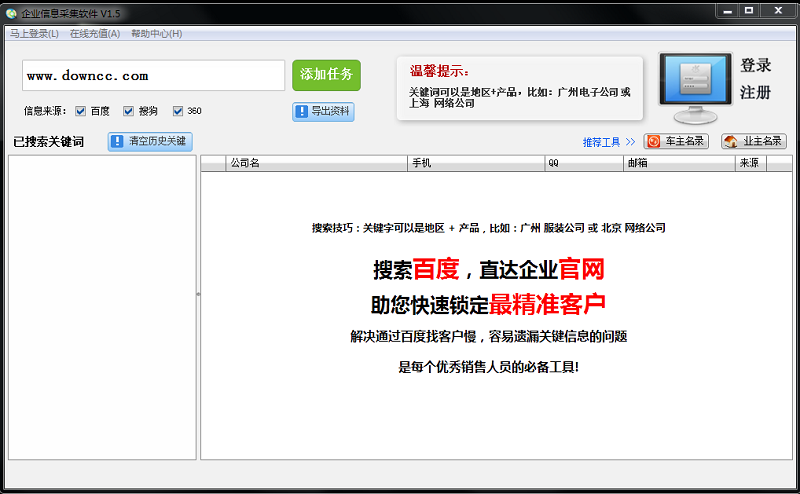The width and height of the screenshot is (800, 494).
Task: Toggle the 百度 source checkbox
Action: 80,111
